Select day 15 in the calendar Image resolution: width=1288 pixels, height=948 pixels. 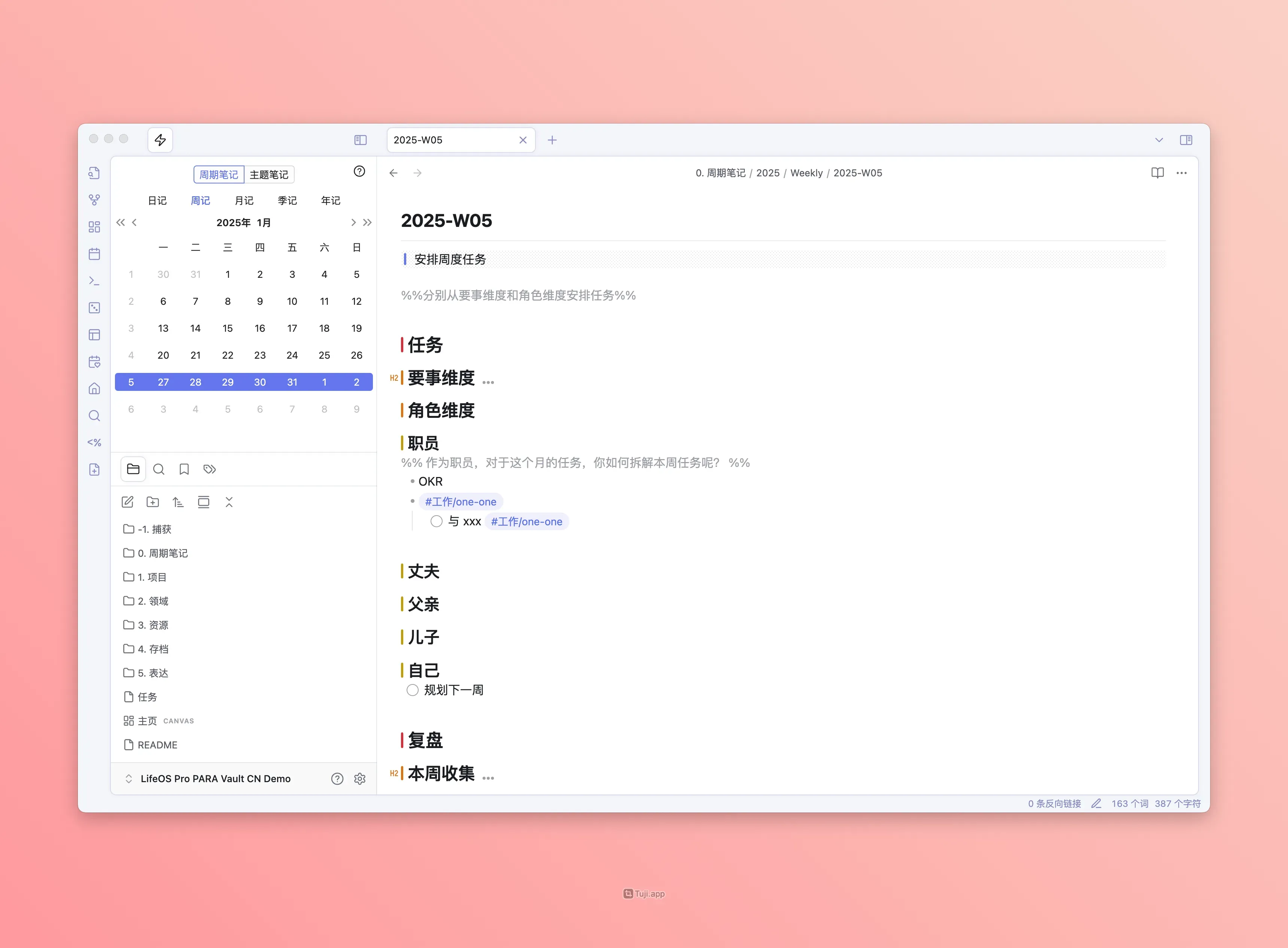[228, 328]
